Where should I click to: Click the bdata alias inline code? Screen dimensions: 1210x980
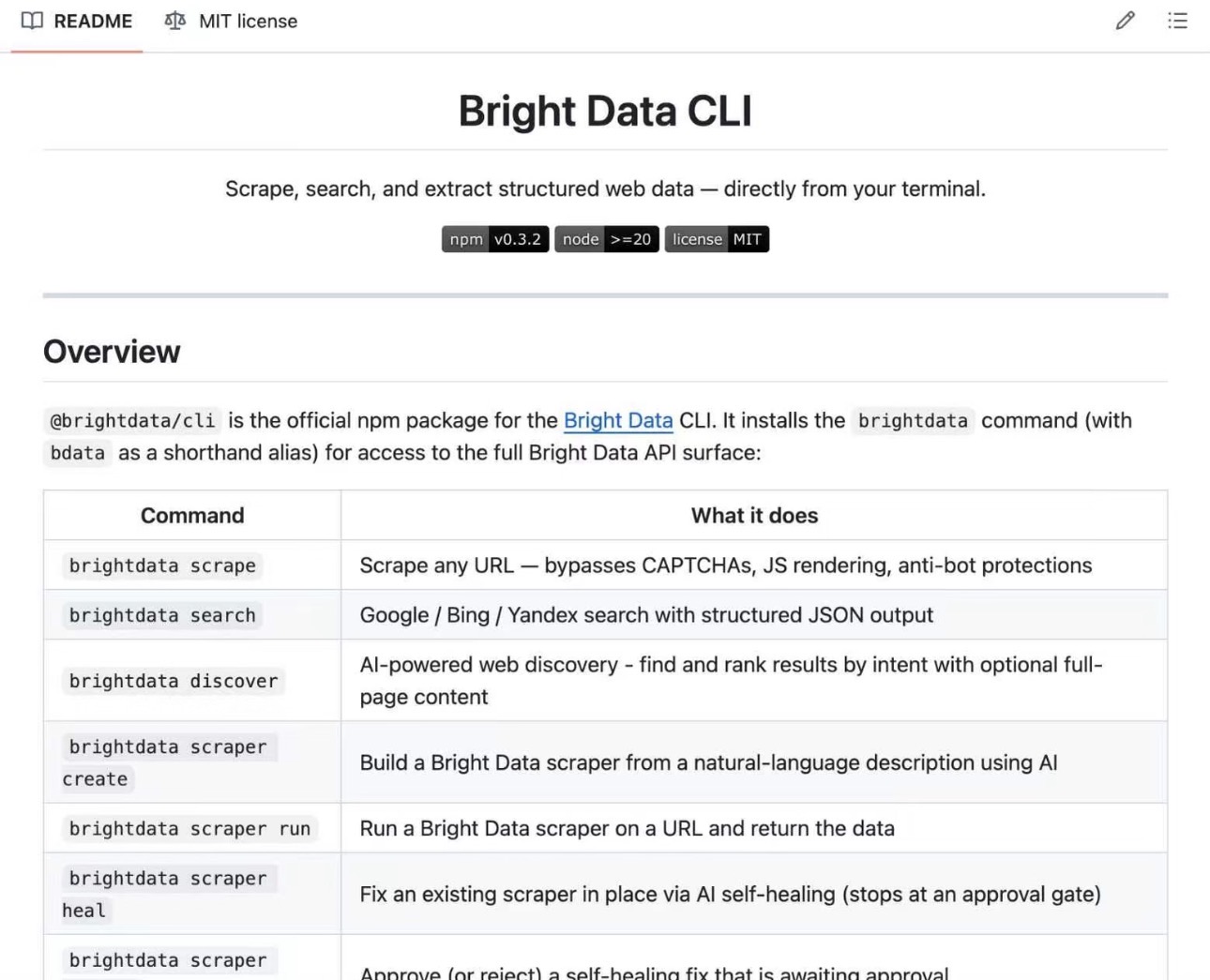[x=78, y=453]
